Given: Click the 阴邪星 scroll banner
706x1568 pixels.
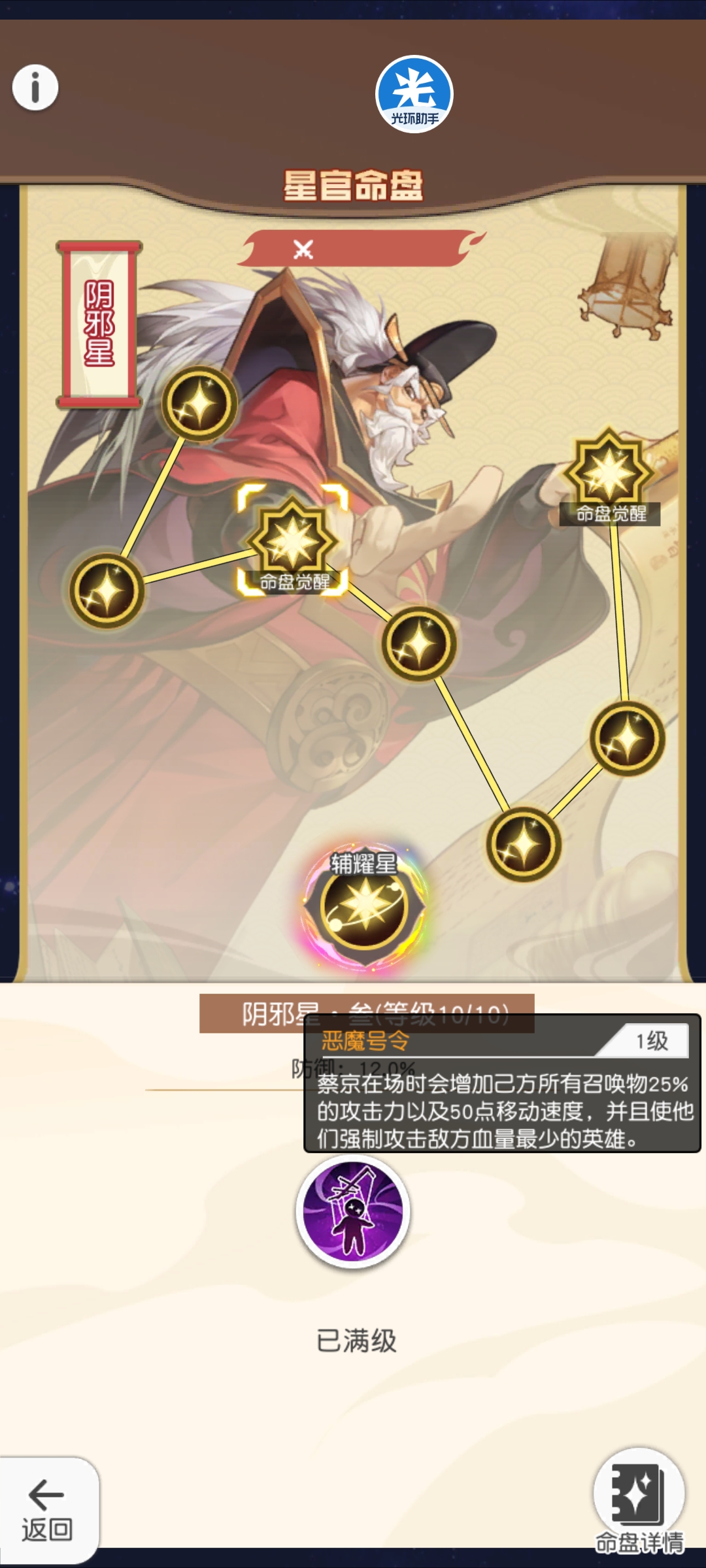Looking at the screenshot, I should (99, 324).
